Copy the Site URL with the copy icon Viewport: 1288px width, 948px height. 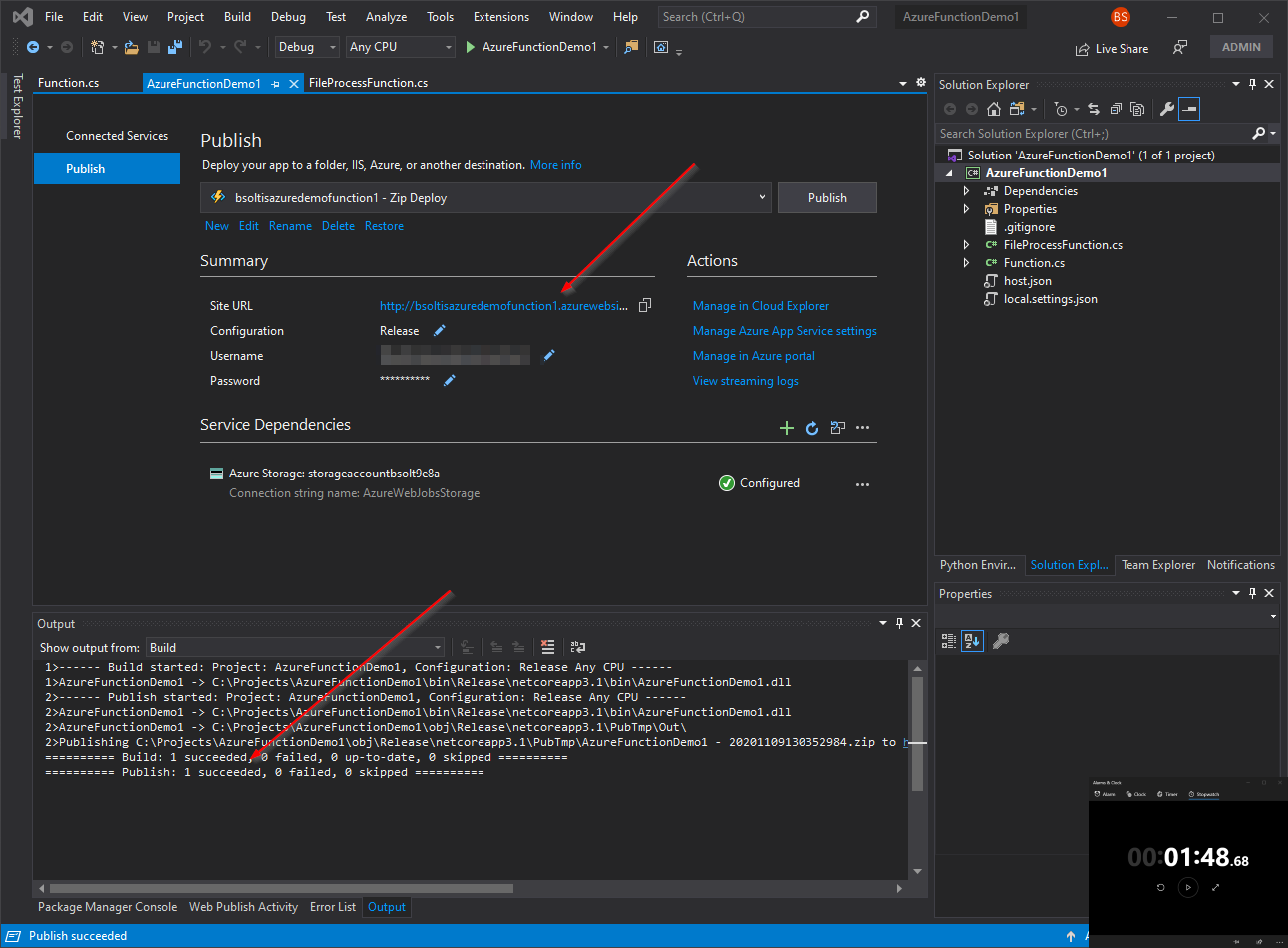(645, 305)
